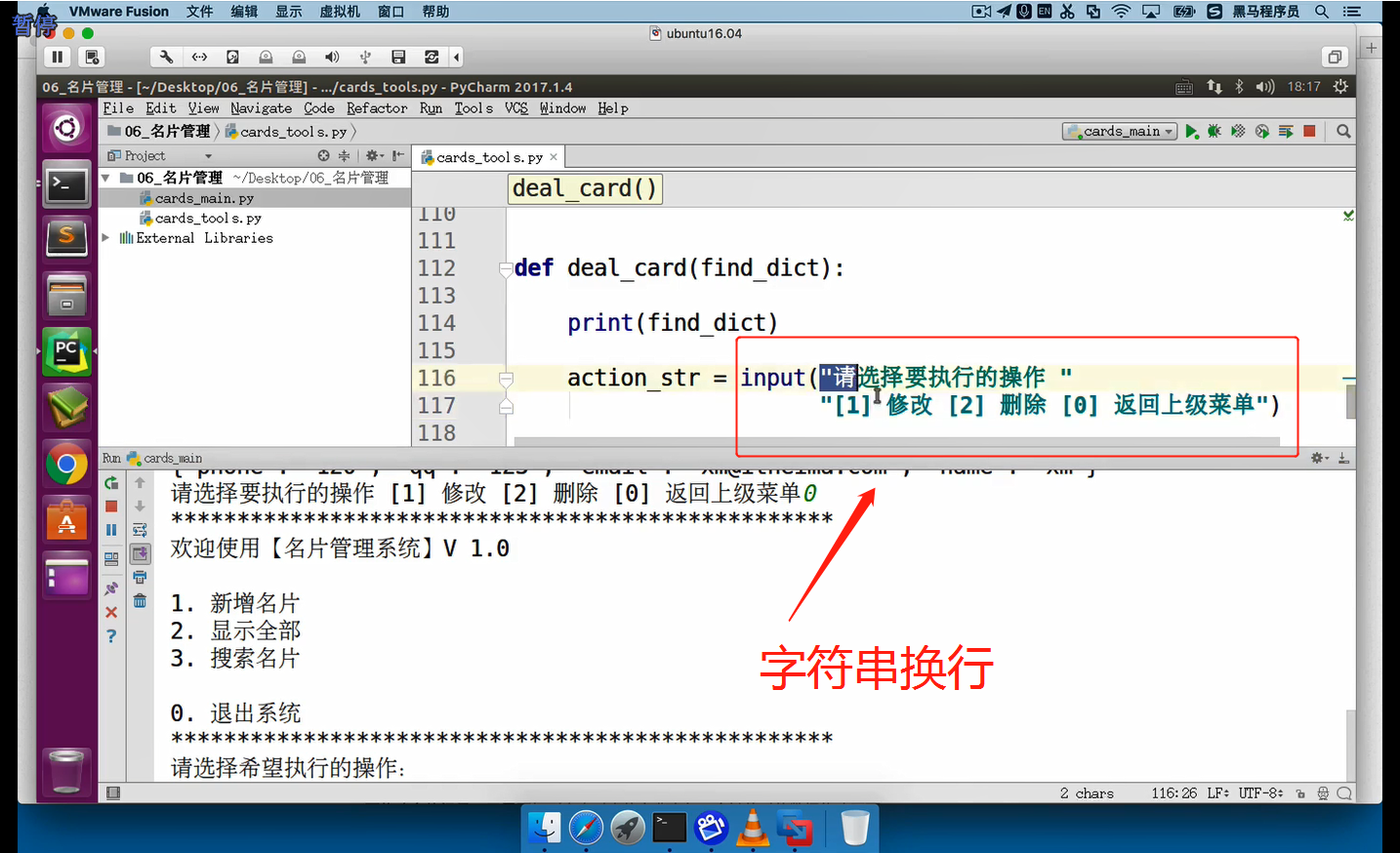Open Run panel help question mark

click(111, 636)
